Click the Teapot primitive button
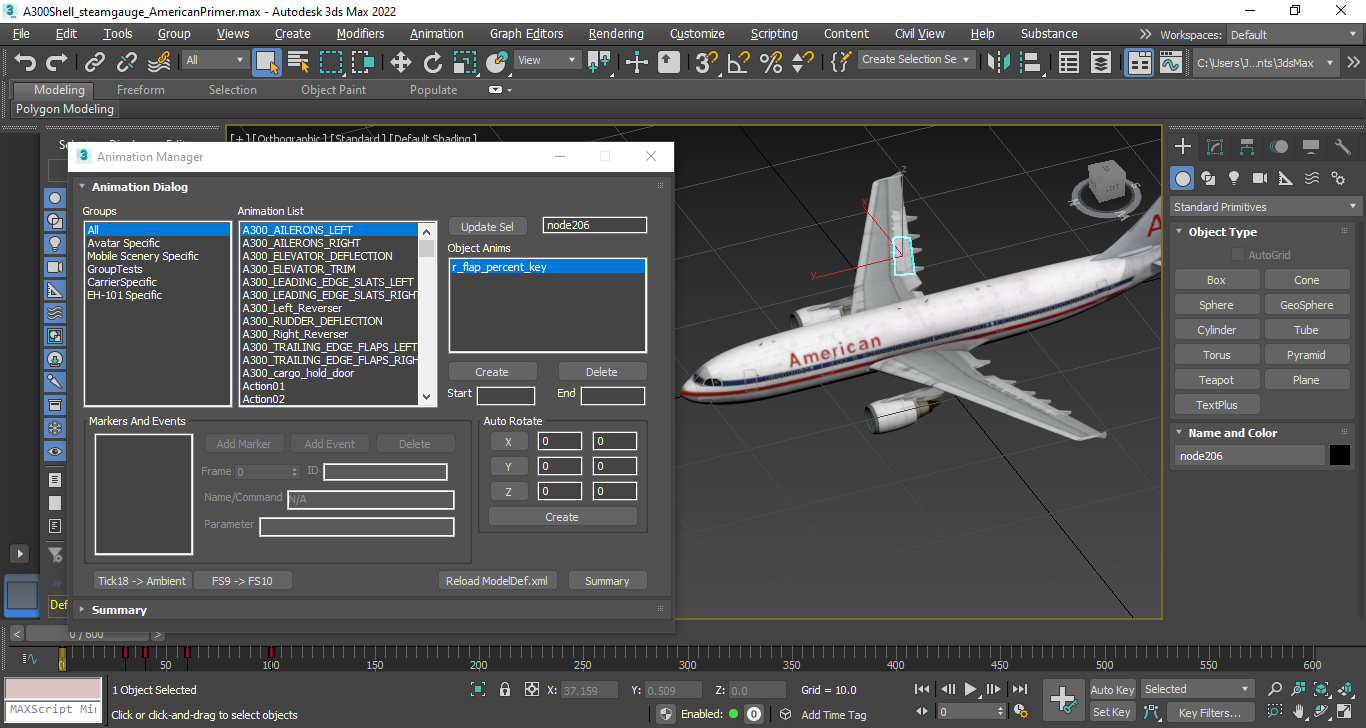 pos(1216,380)
